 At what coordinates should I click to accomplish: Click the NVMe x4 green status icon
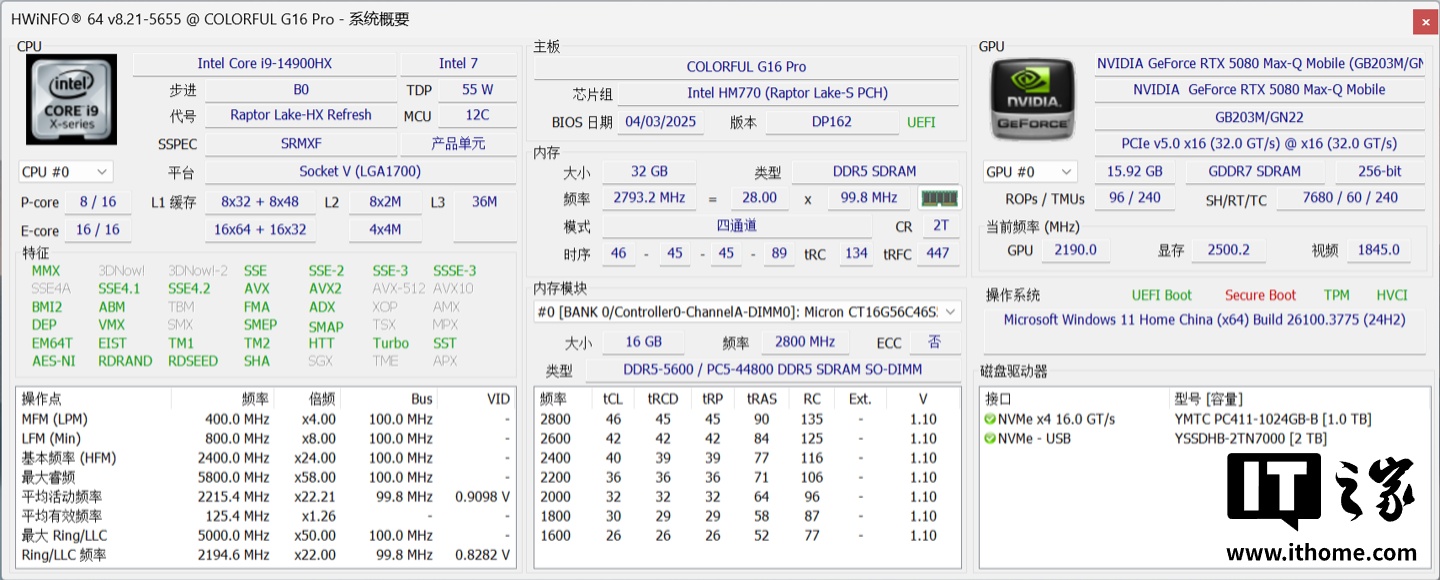coord(989,419)
